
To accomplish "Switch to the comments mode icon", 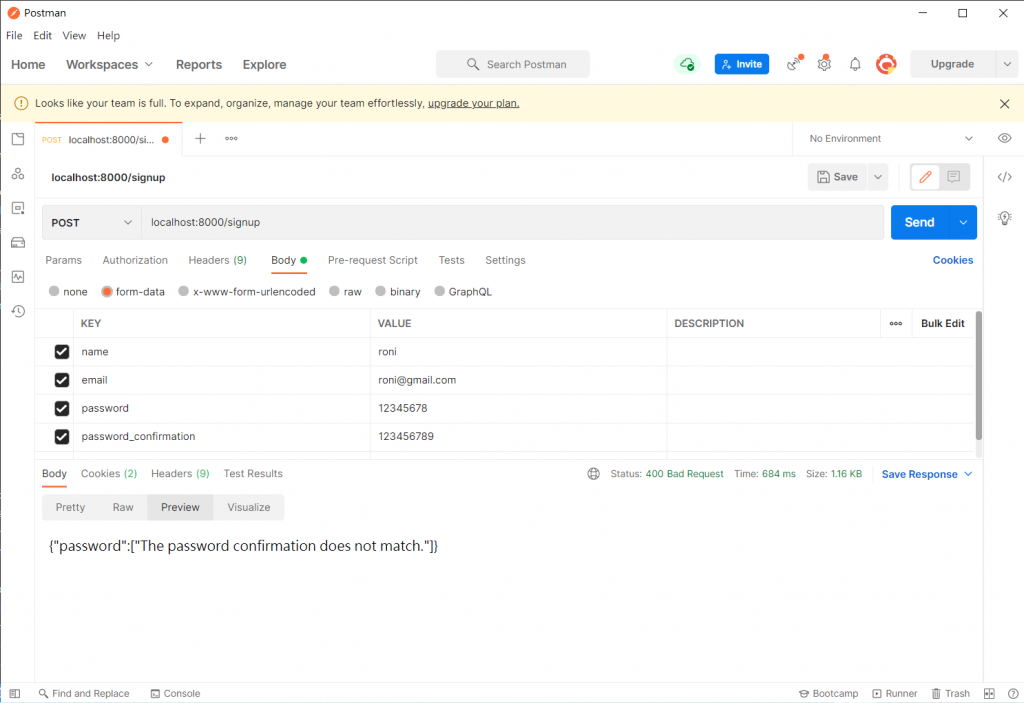I will pos(953,177).
